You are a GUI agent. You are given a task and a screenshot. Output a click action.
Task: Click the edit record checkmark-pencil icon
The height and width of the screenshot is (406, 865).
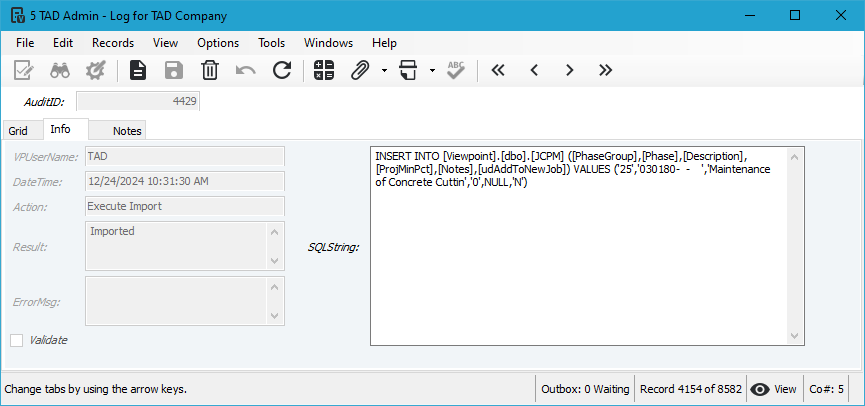[24, 70]
